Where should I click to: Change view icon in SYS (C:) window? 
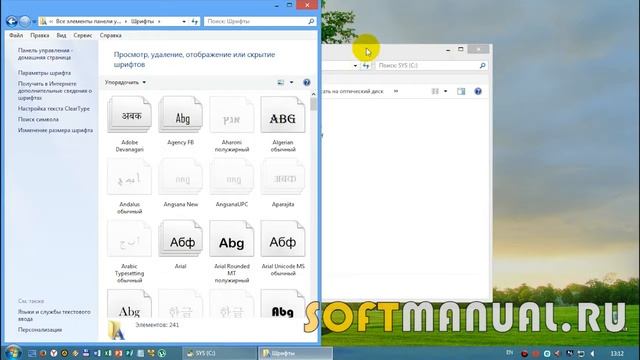click(x=435, y=91)
